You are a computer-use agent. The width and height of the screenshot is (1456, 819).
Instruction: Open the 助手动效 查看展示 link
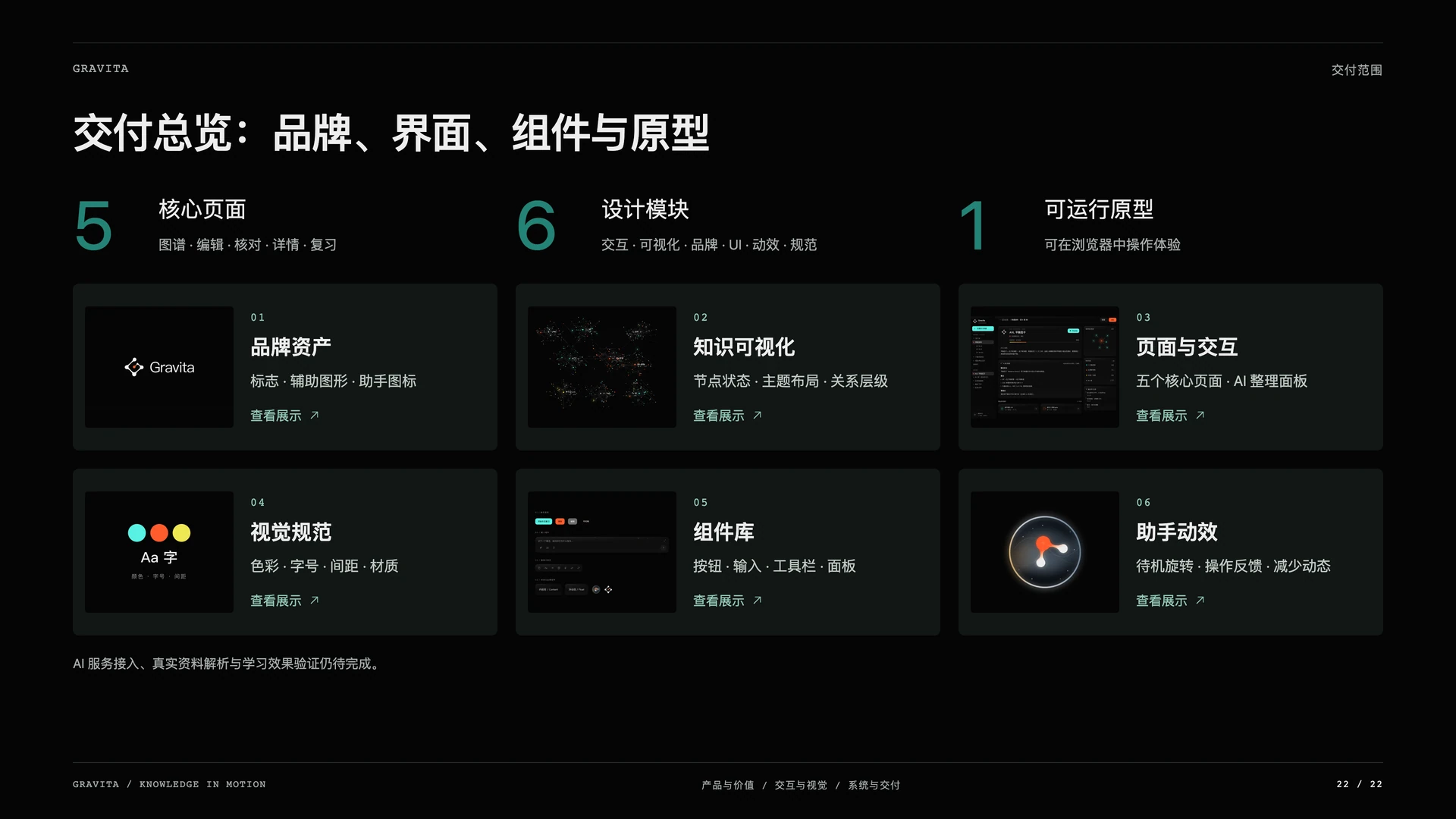point(1170,601)
